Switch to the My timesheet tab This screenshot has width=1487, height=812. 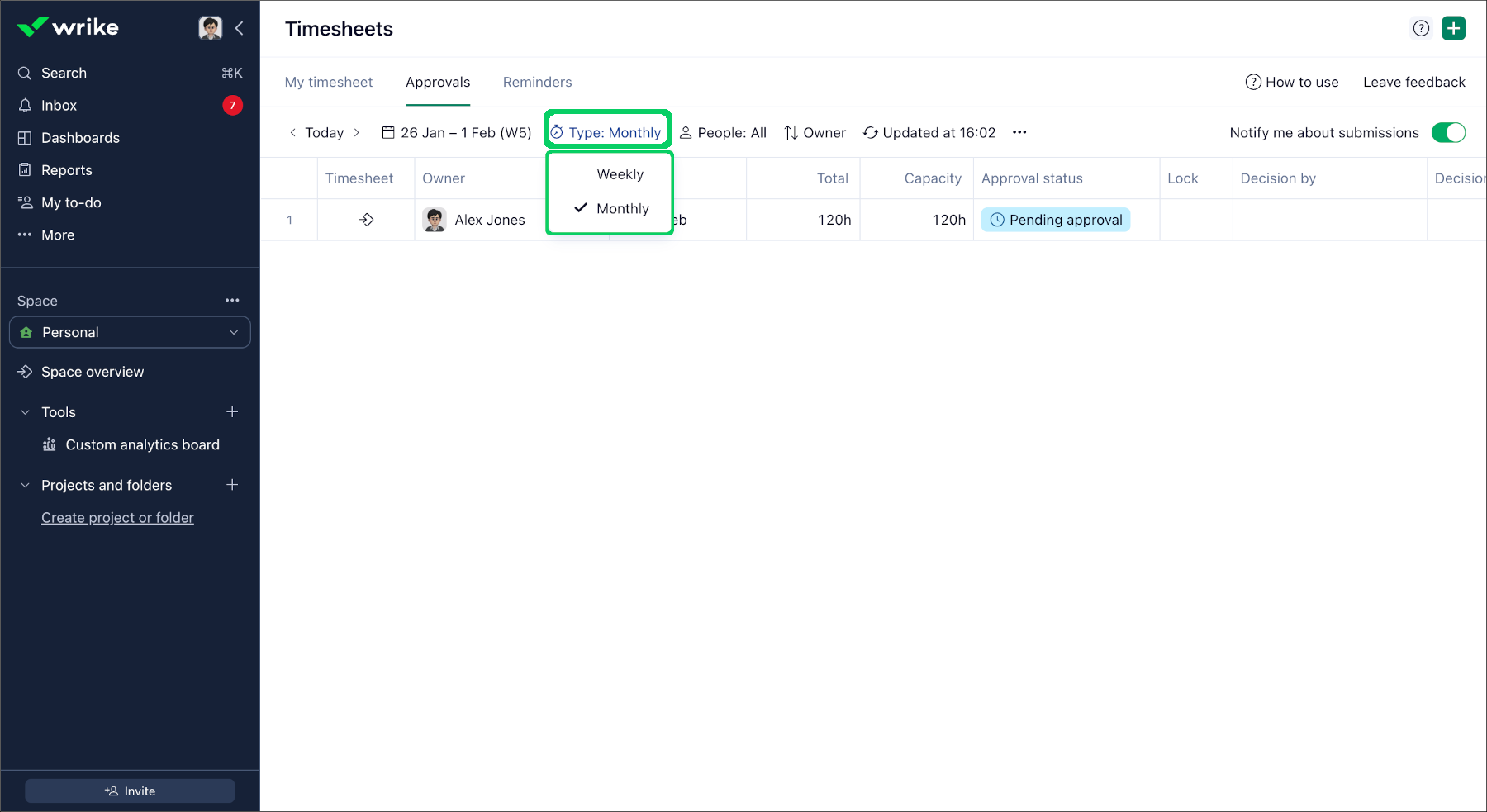329,82
